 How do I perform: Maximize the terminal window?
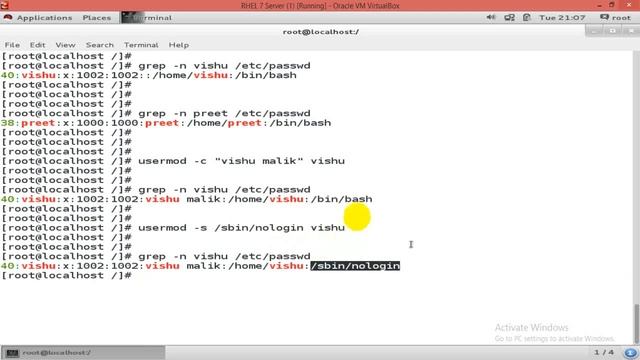click(612, 31)
